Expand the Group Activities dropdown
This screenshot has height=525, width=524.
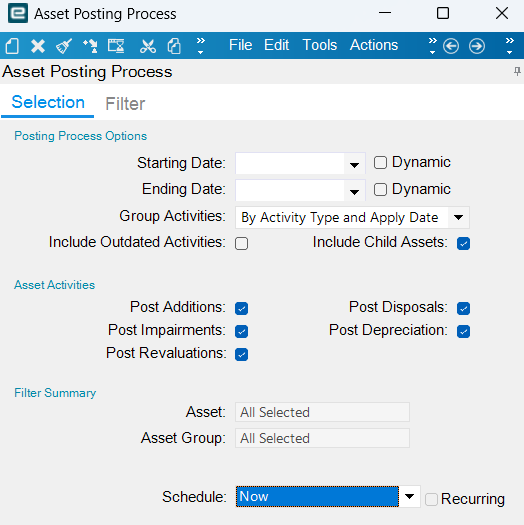click(x=458, y=218)
